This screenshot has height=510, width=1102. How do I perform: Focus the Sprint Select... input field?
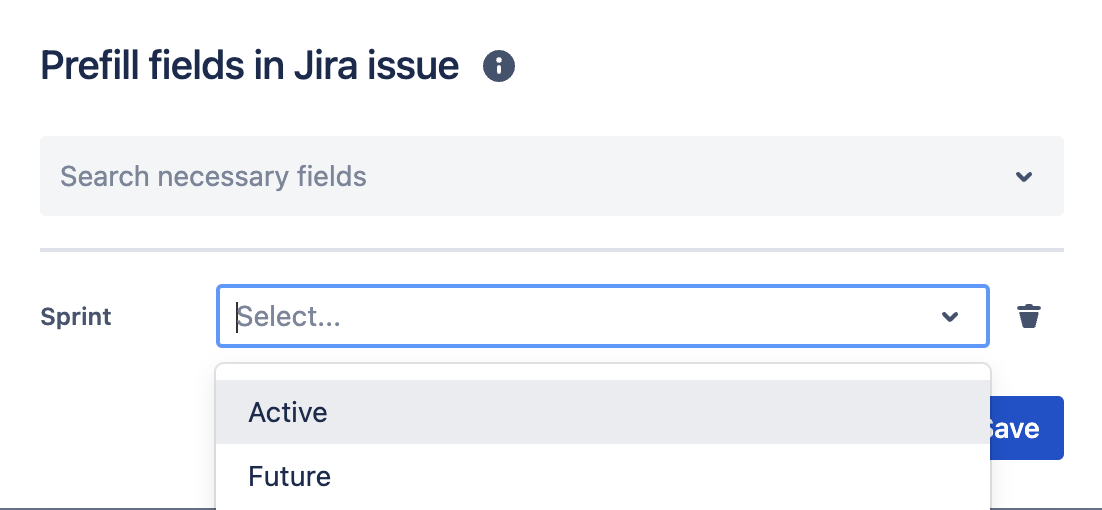[580, 317]
